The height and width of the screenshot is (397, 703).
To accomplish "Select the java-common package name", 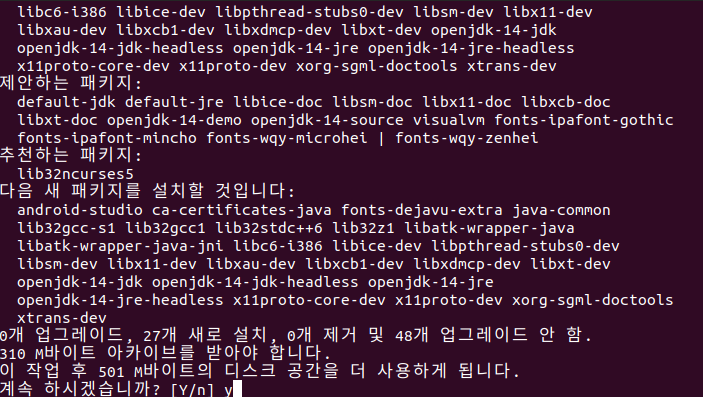I will (x=561, y=210).
